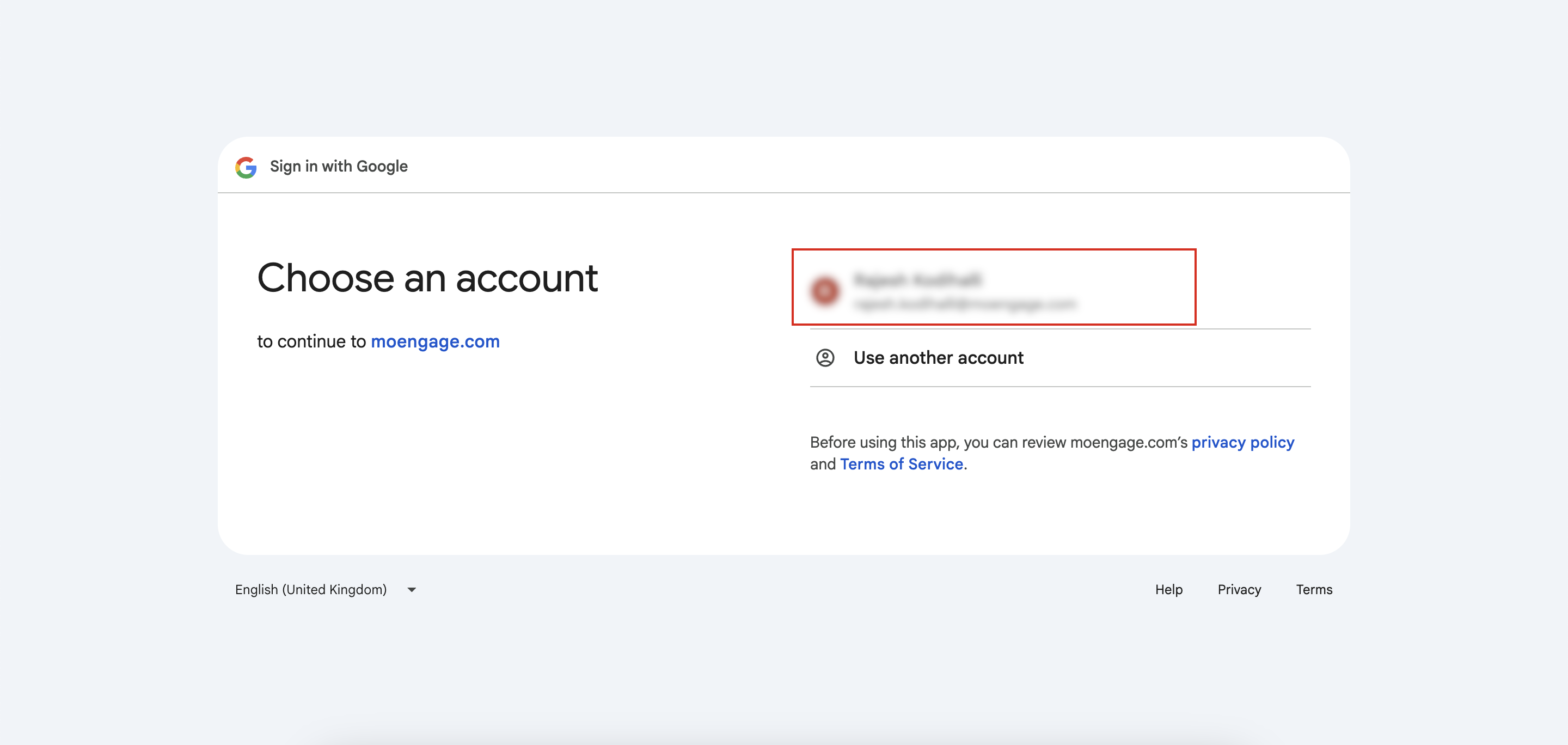Click the Choose an account heading
The image size is (1568, 745).
pyautogui.click(x=427, y=278)
